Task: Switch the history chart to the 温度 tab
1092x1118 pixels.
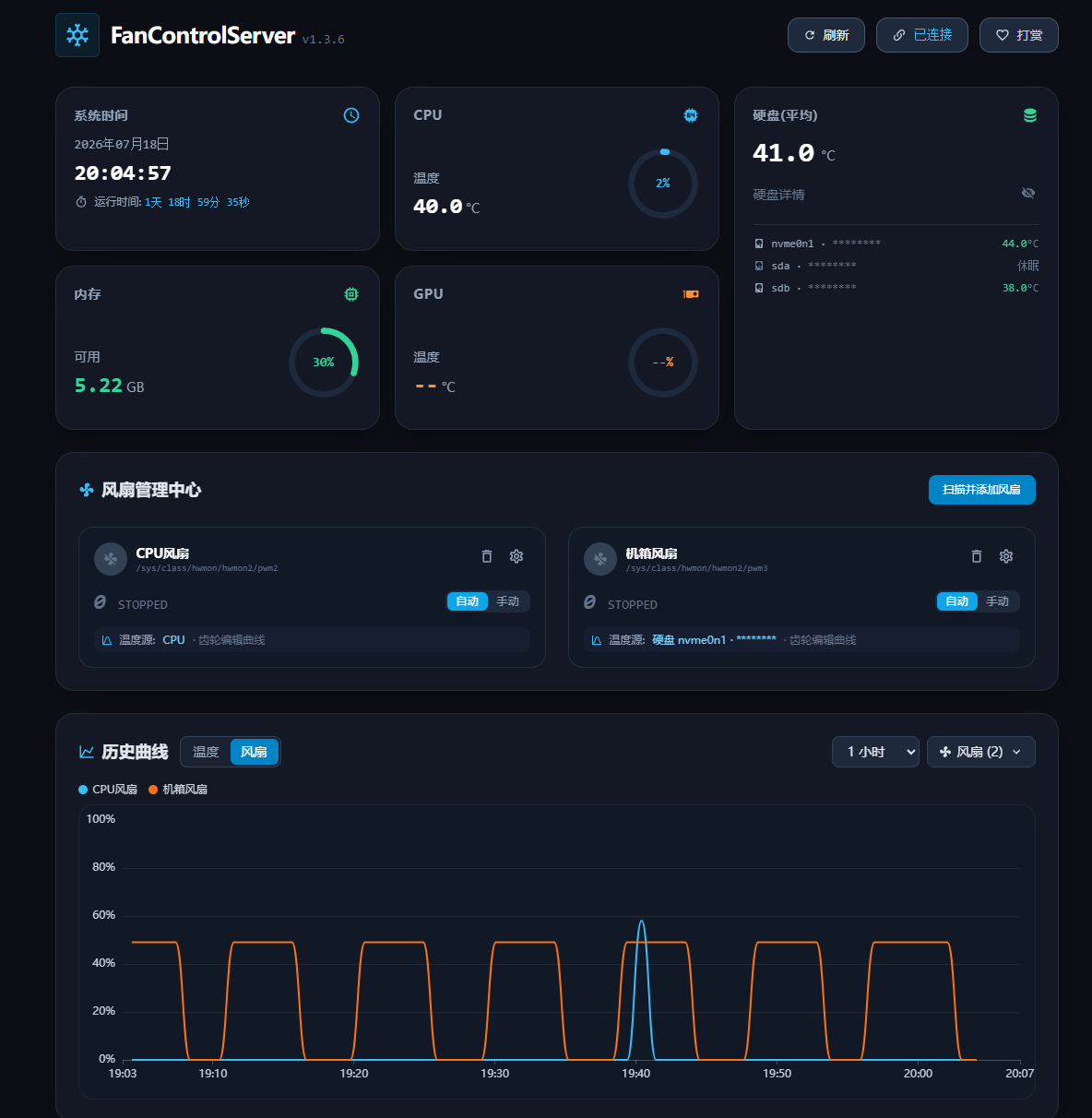Action: tap(206, 752)
